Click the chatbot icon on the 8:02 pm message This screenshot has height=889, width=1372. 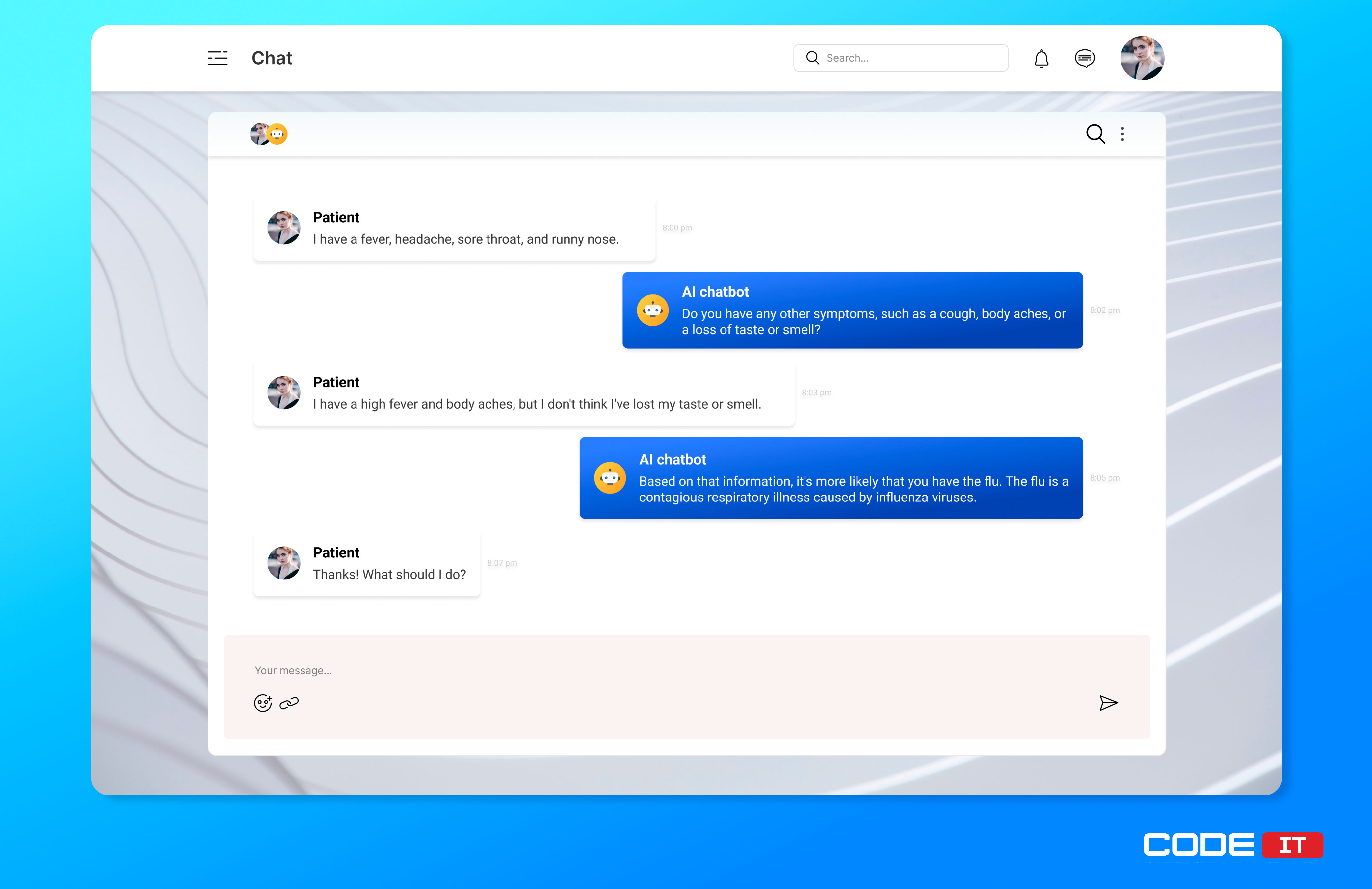tap(652, 310)
